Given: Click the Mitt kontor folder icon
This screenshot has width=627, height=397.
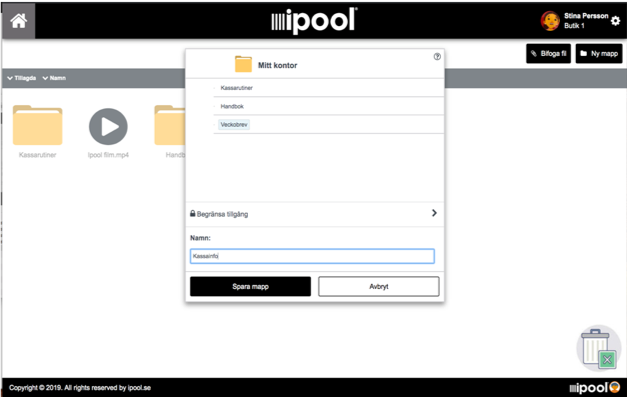Looking at the screenshot, I should pos(244,64).
